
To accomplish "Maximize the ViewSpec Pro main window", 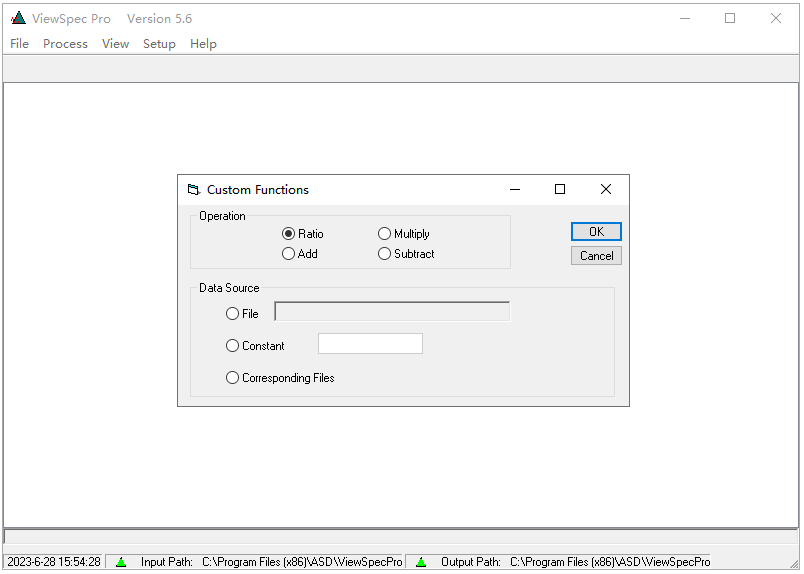I will tap(730, 18).
